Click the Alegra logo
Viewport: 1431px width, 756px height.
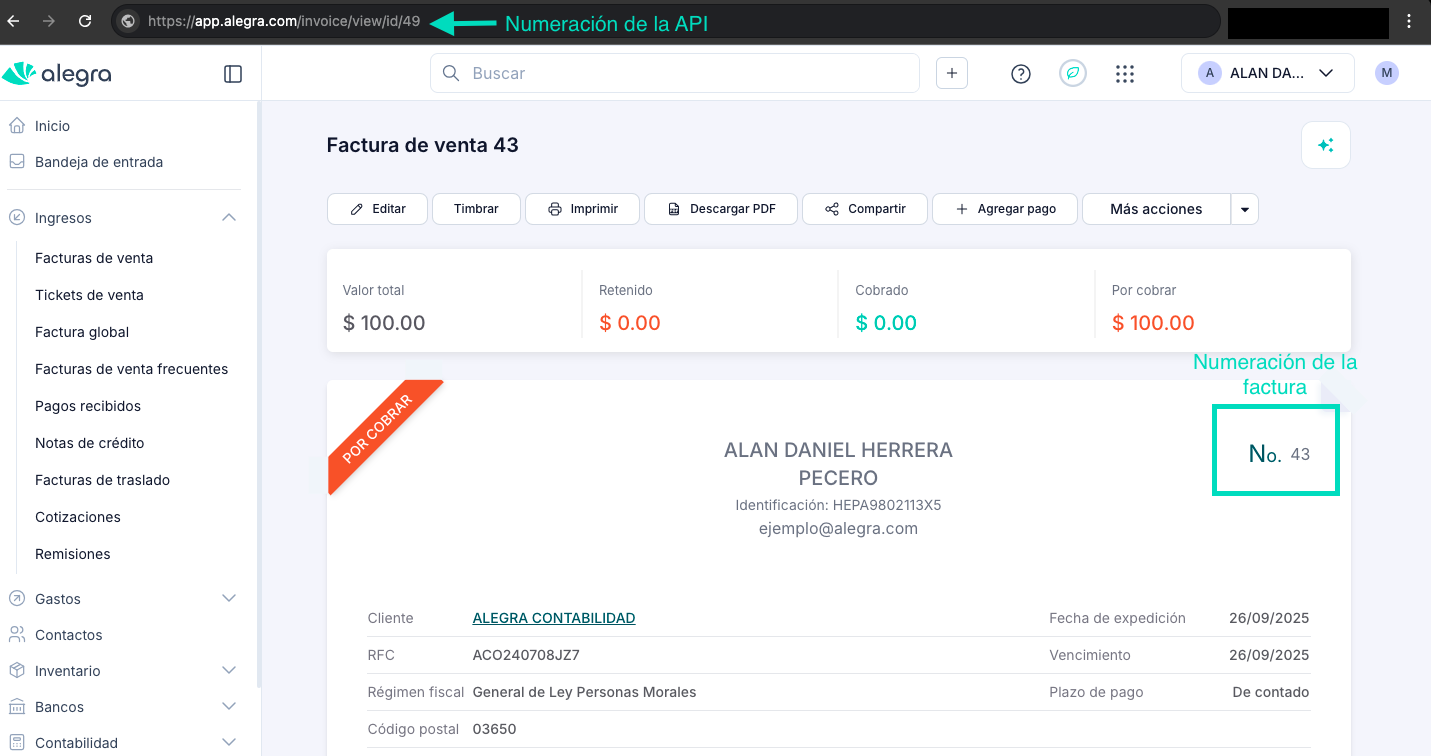[57, 73]
